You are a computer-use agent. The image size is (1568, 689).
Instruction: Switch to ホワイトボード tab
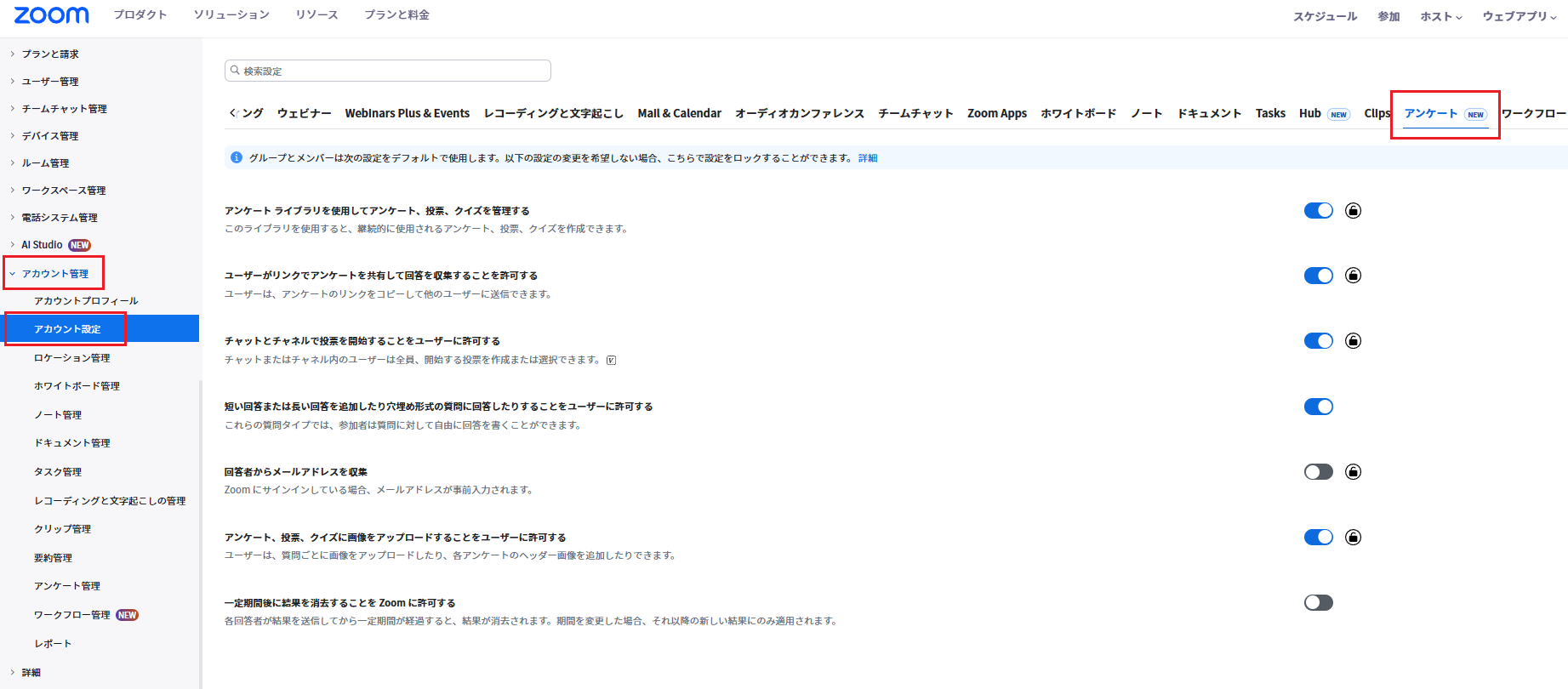(x=1078, y=113)
